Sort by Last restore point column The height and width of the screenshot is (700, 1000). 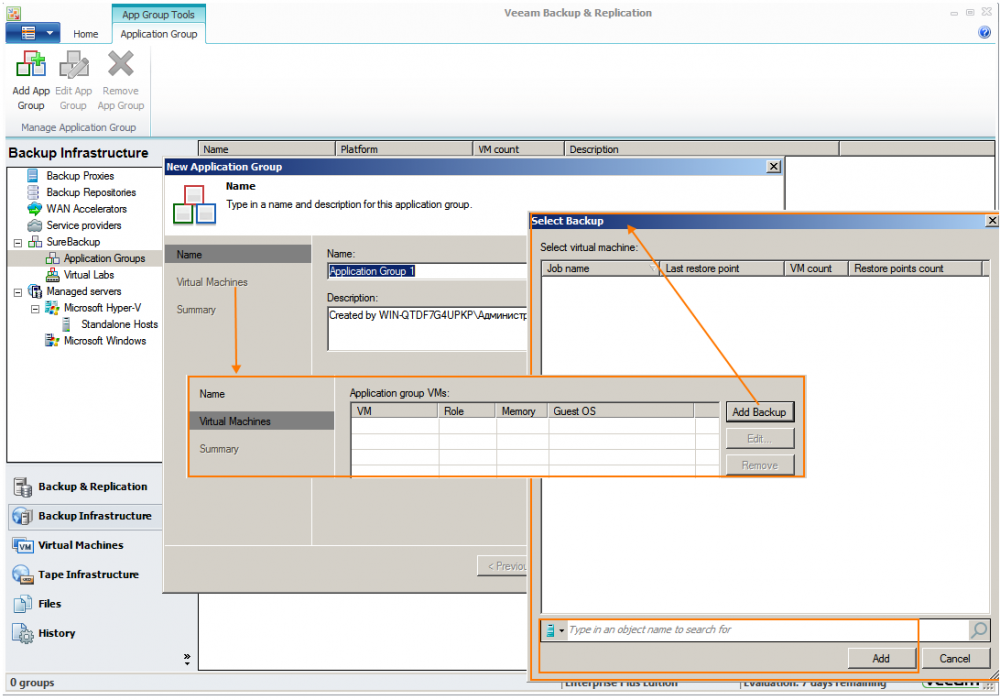[x=722, y=268]
